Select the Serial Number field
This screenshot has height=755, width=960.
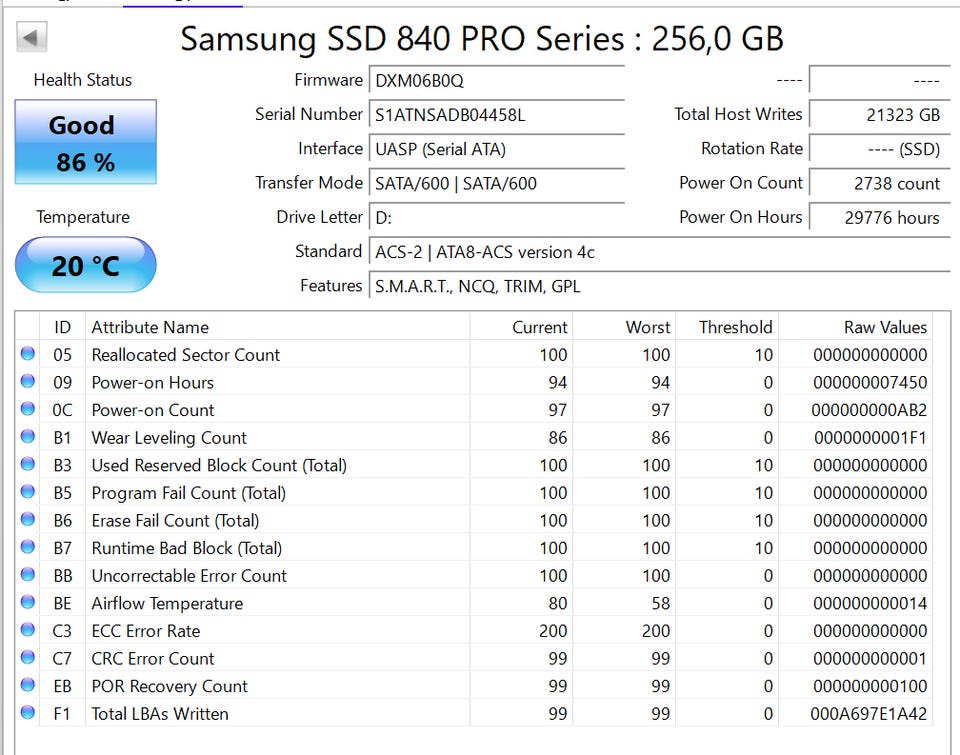497,115
